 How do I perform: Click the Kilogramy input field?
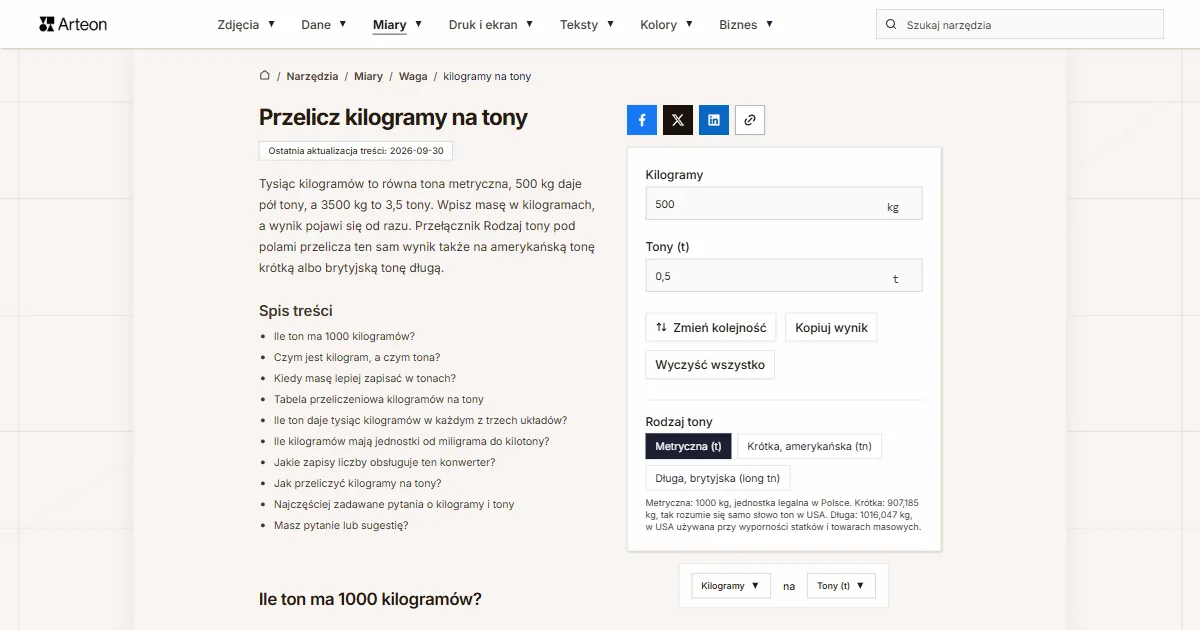point(784,204)
